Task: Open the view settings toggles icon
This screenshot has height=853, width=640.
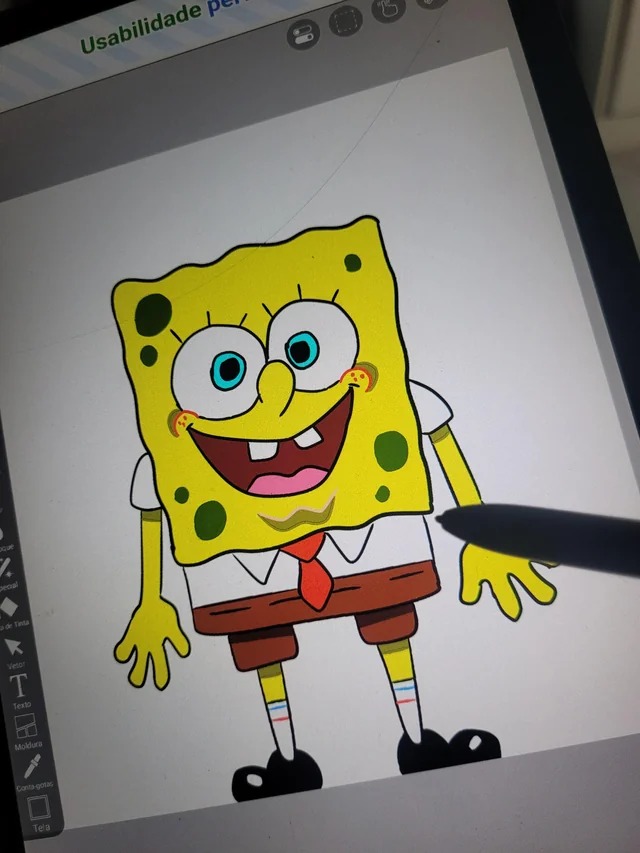Action: (303, 34)
